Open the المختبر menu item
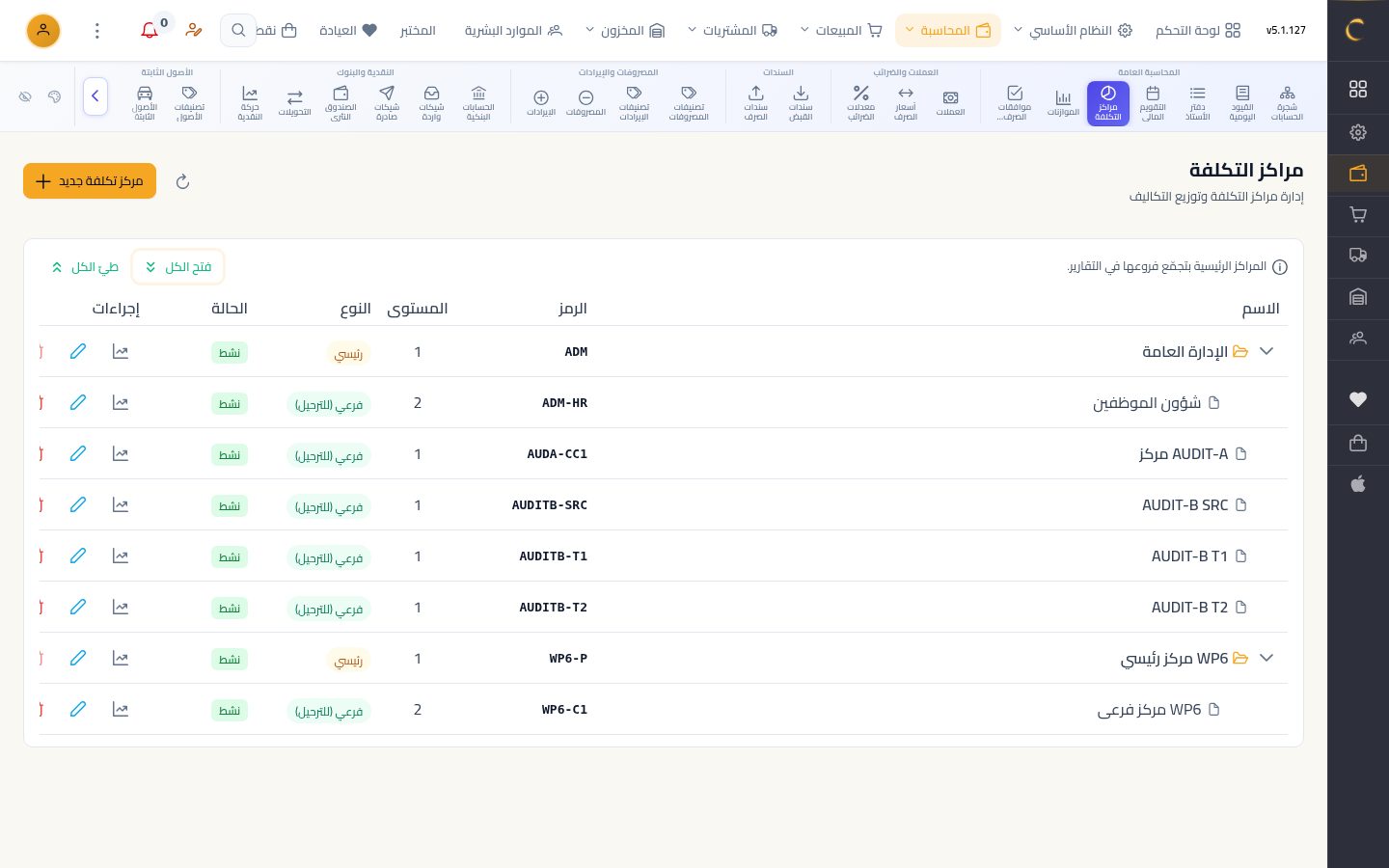The image size is (1389, 868). pos(418,31)
